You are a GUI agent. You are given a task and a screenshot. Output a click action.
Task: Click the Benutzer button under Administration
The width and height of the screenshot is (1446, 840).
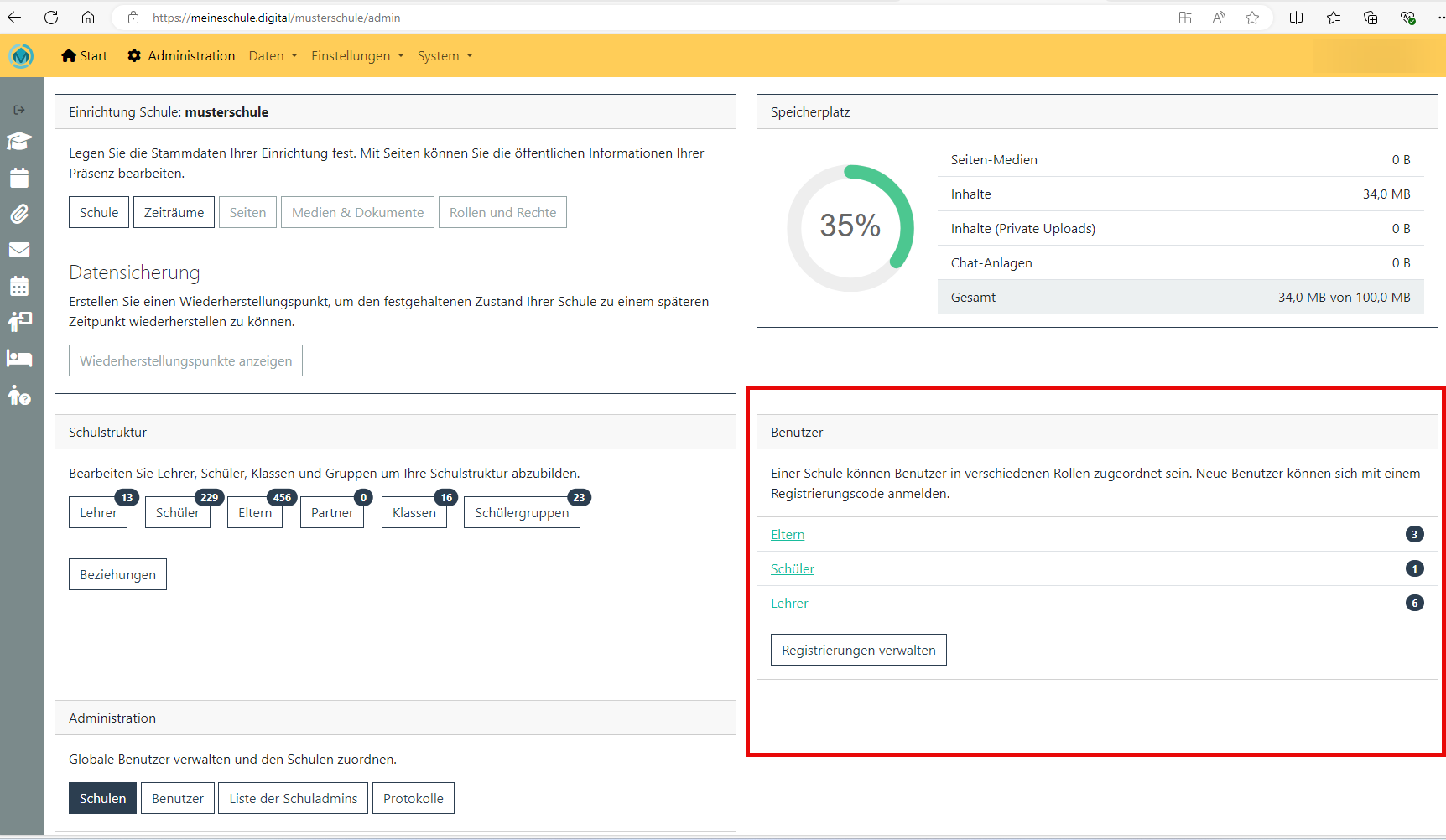(178, 798)
